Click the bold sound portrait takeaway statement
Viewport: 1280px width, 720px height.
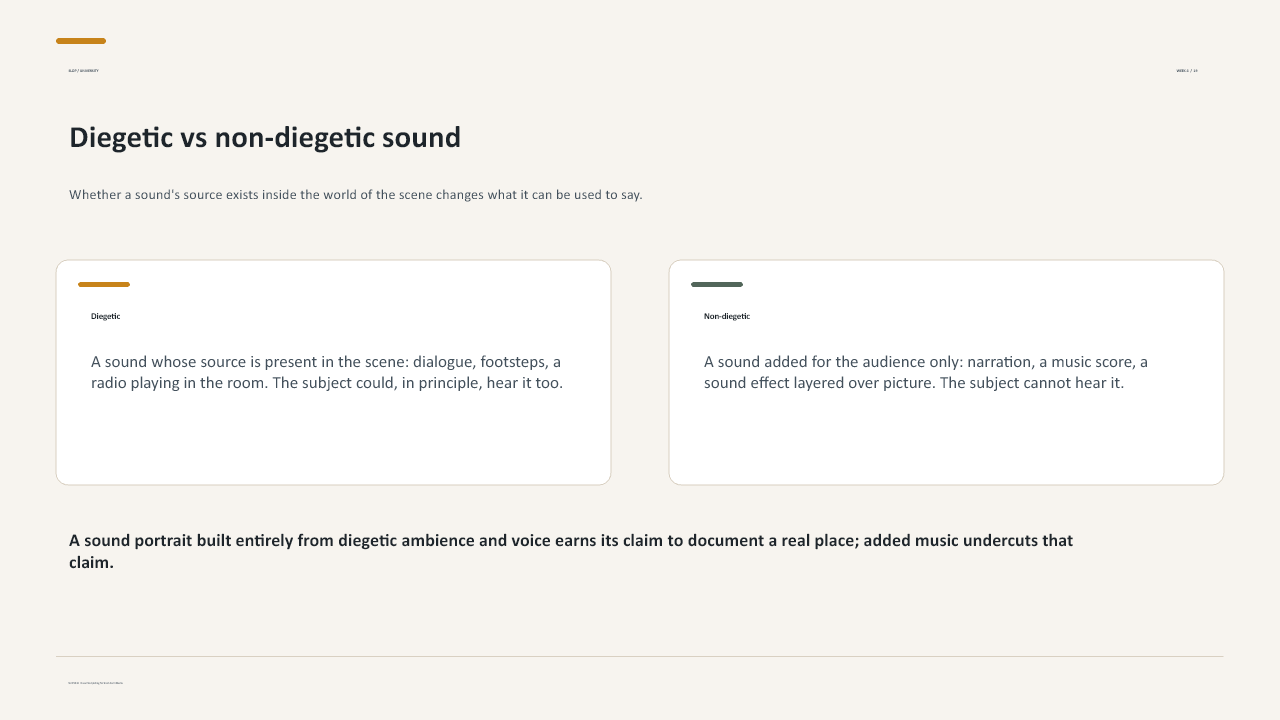pos(571,551)
